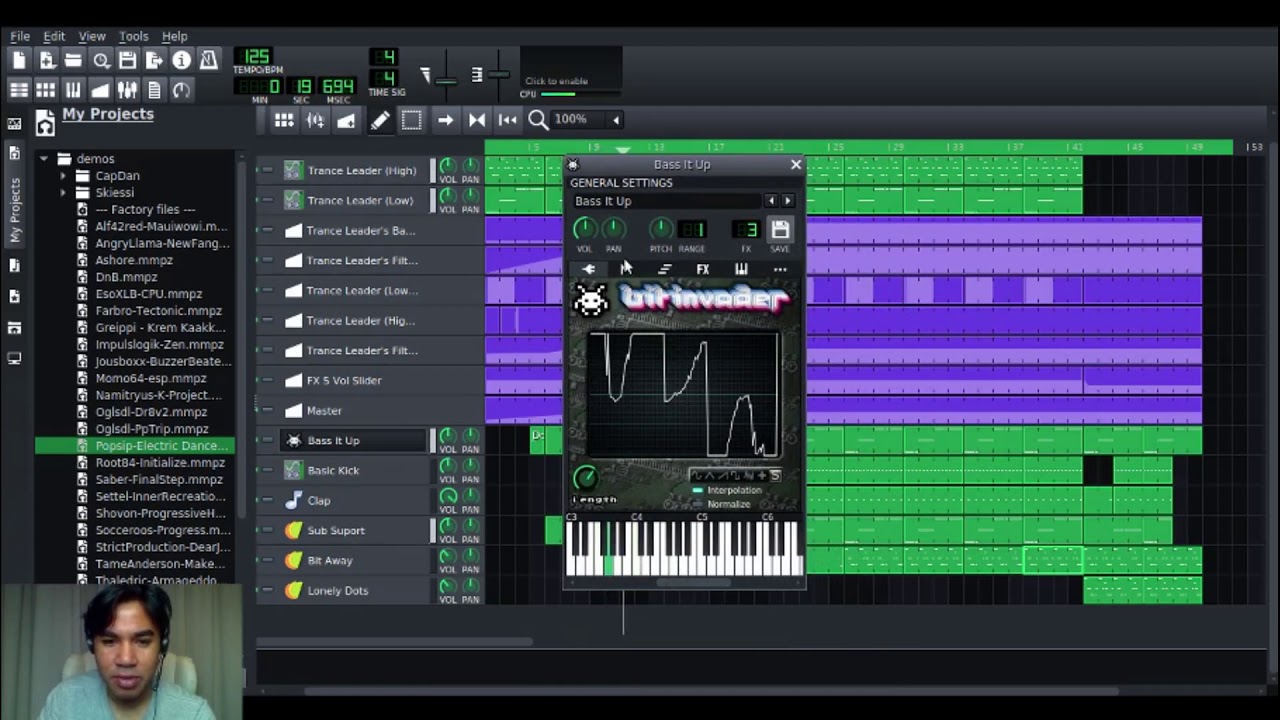1280x720 pixels.
Task: Select the edit/selection mode tool
Action: click(x=411, y=120)
